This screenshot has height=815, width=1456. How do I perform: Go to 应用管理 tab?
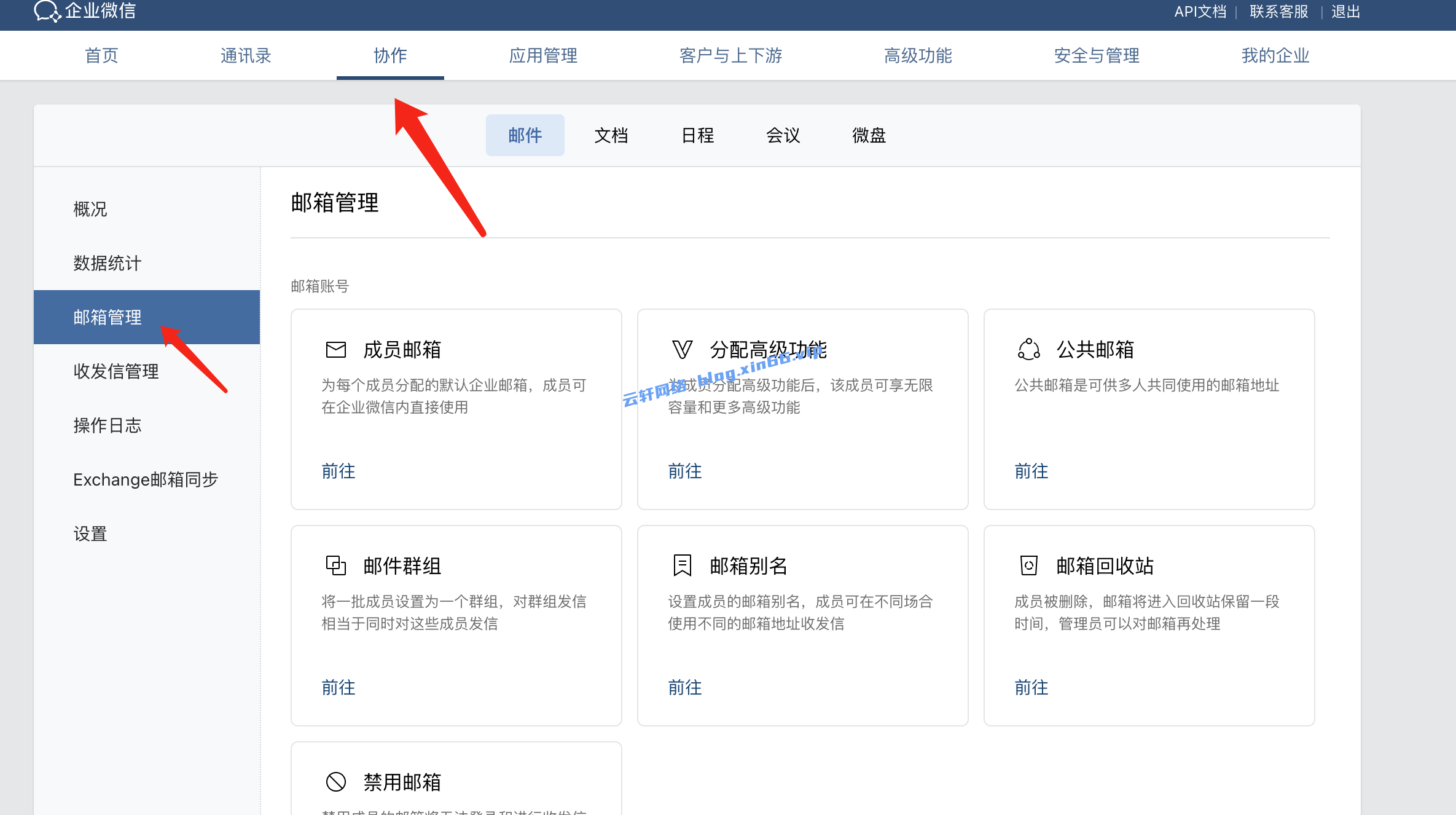click(x=543, y=55)
